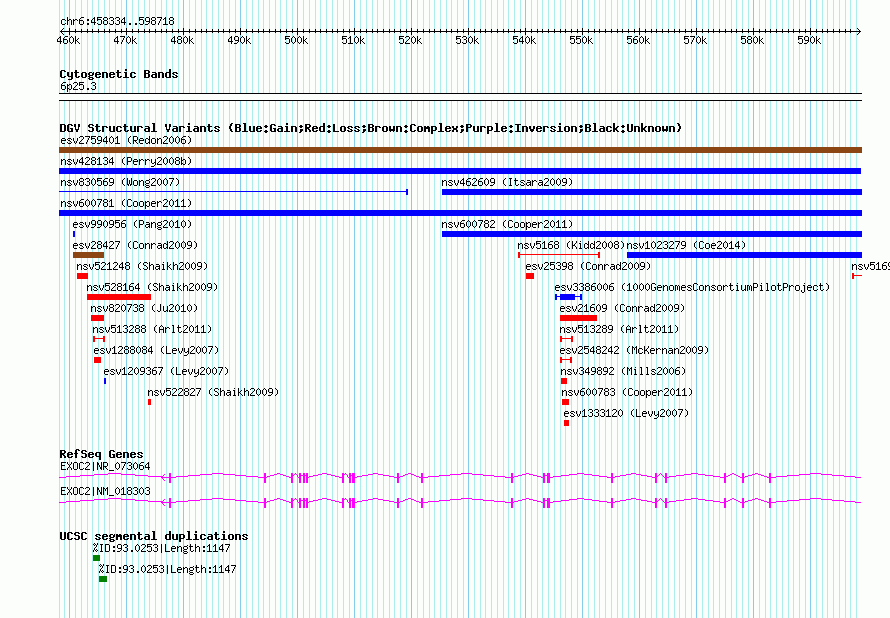This screenshot has width=890, height=618.
Task: Click the 550k ruler tick label
Action: tap(581, 40)
